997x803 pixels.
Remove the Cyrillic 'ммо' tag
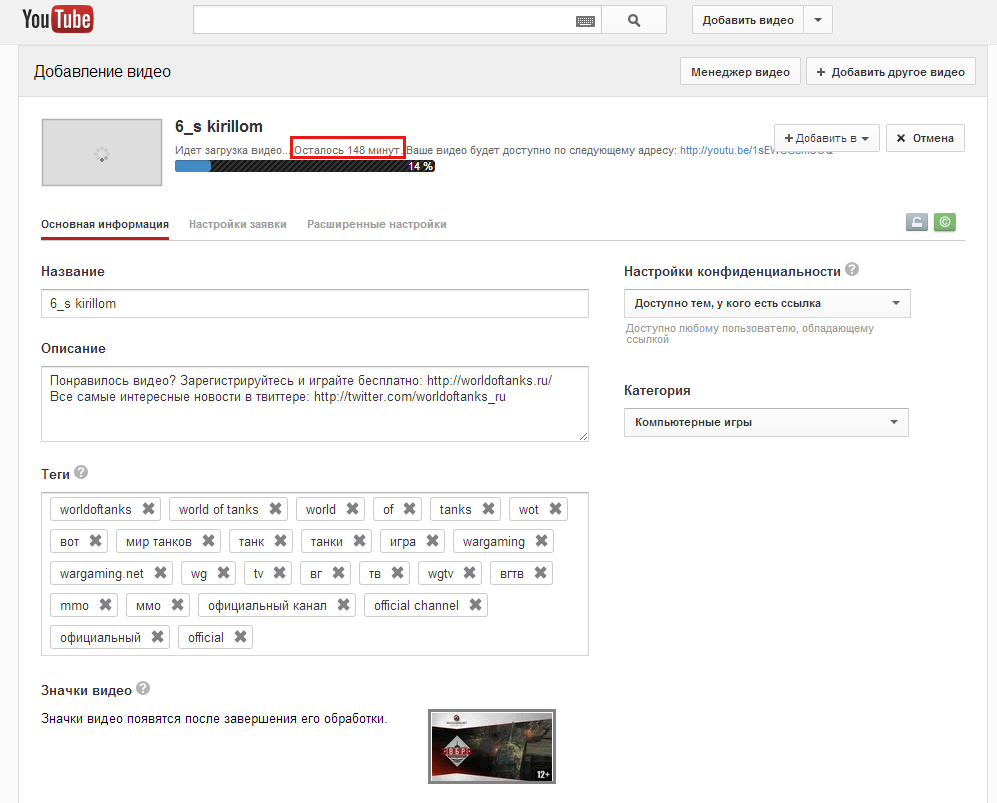177,605
